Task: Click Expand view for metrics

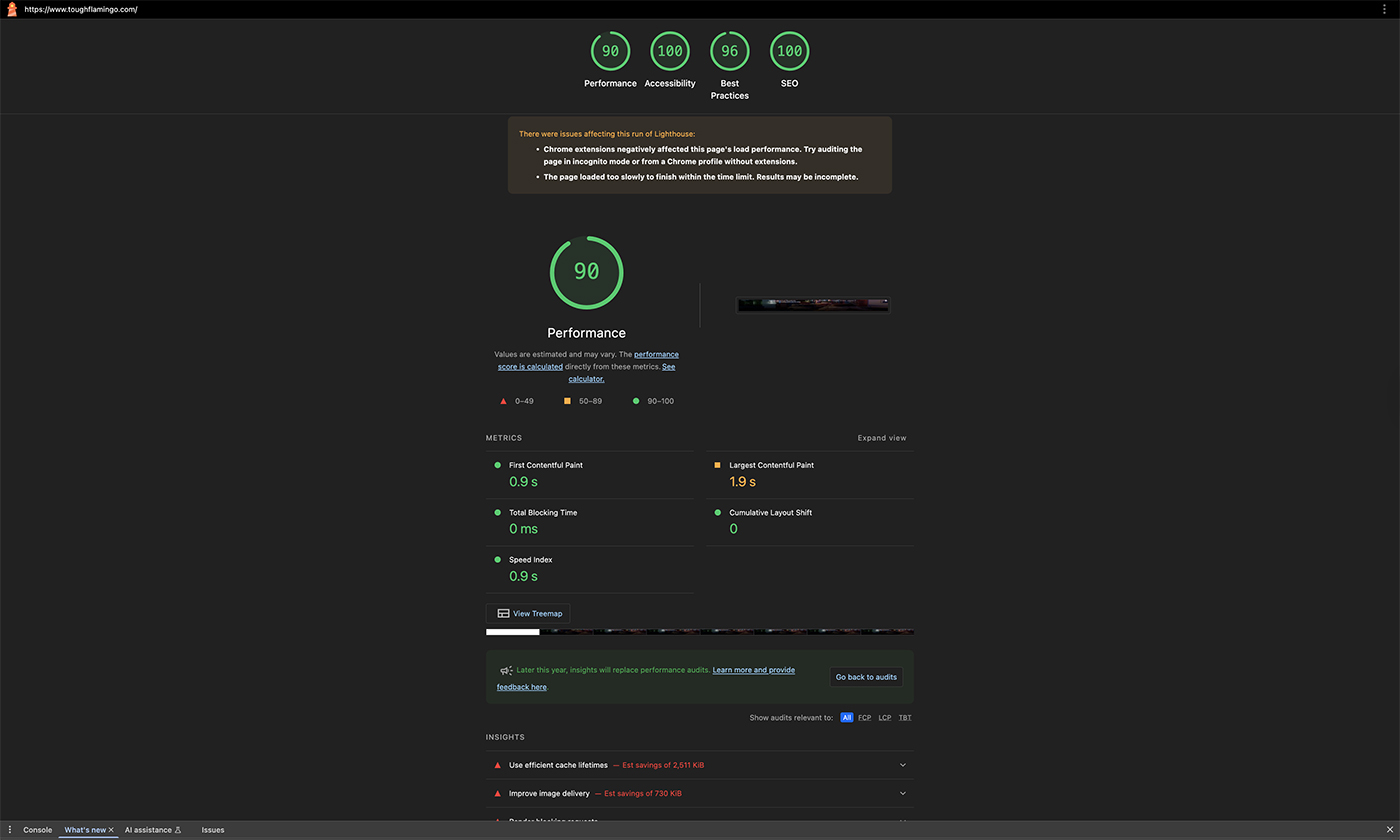Action: 882,438
